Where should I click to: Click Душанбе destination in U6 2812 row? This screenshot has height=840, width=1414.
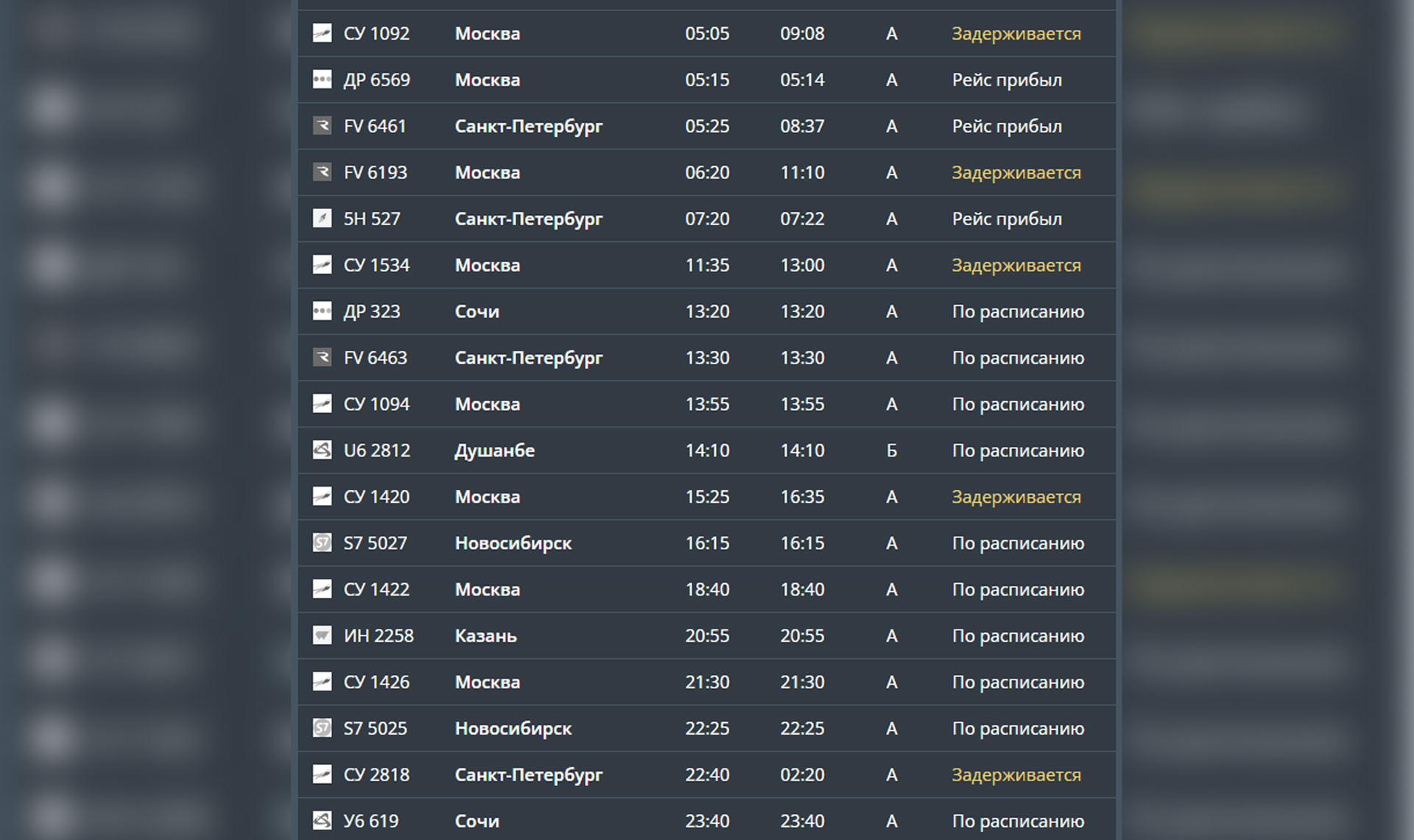click(494, 450)
